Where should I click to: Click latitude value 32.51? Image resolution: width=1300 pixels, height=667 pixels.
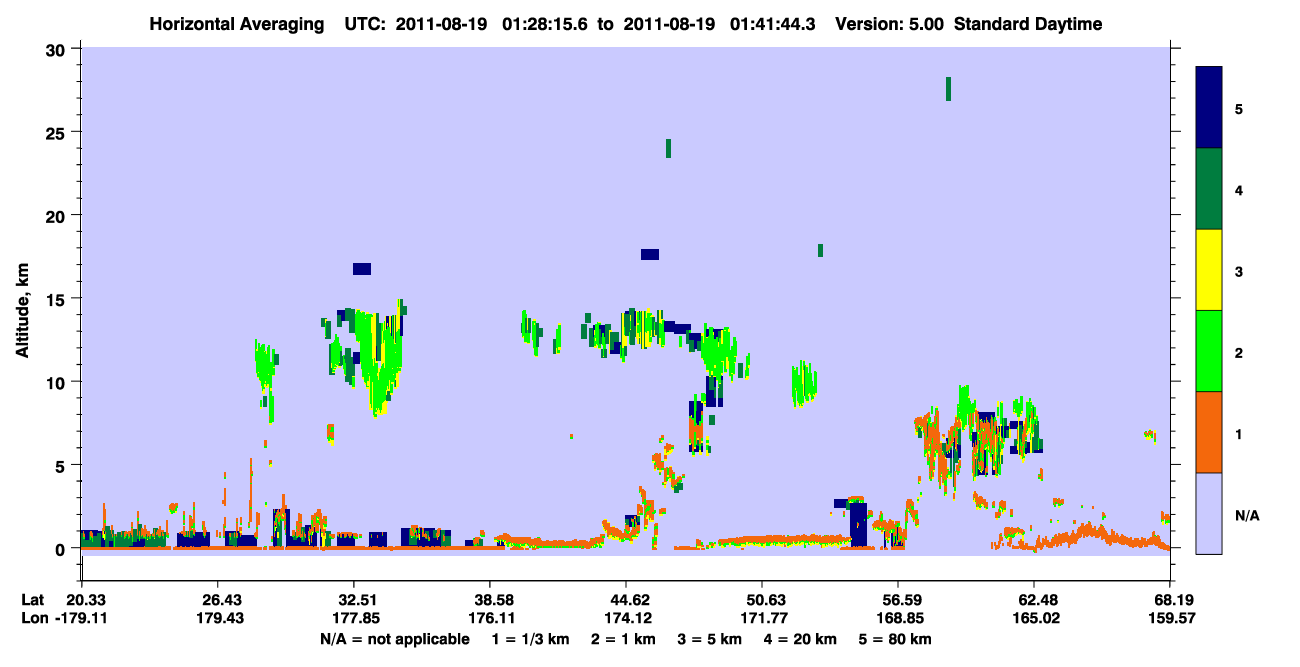(x=354, y=600)
